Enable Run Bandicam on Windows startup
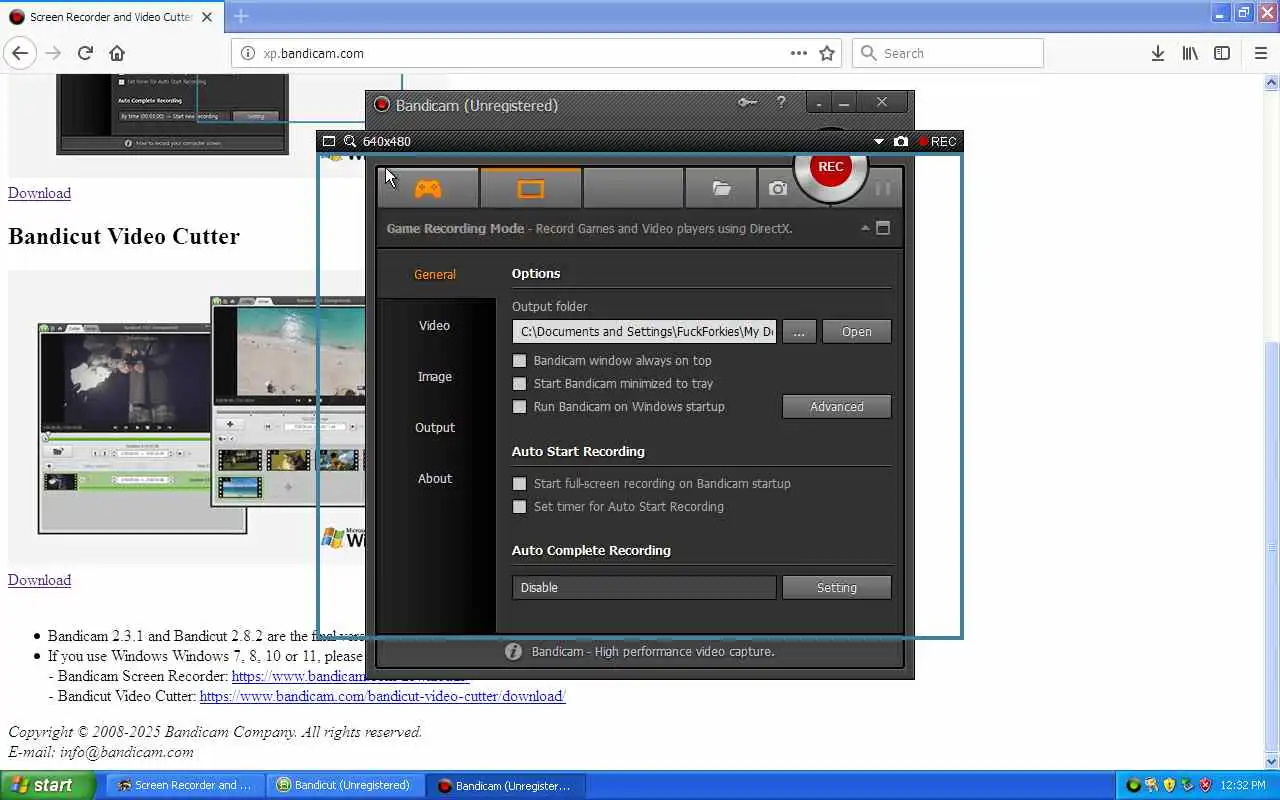Viewport: 1280px width, 800px height. tap(519, 407)
